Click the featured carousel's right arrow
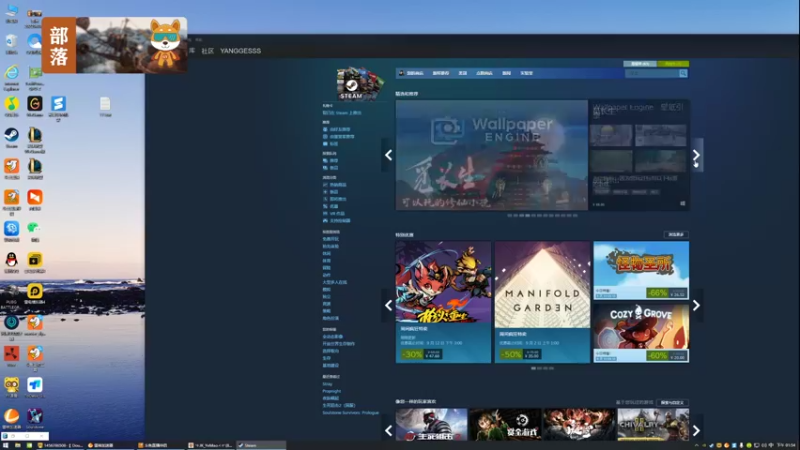The height and width of the screenshot is (450, 800). click(x=696, y=155)
